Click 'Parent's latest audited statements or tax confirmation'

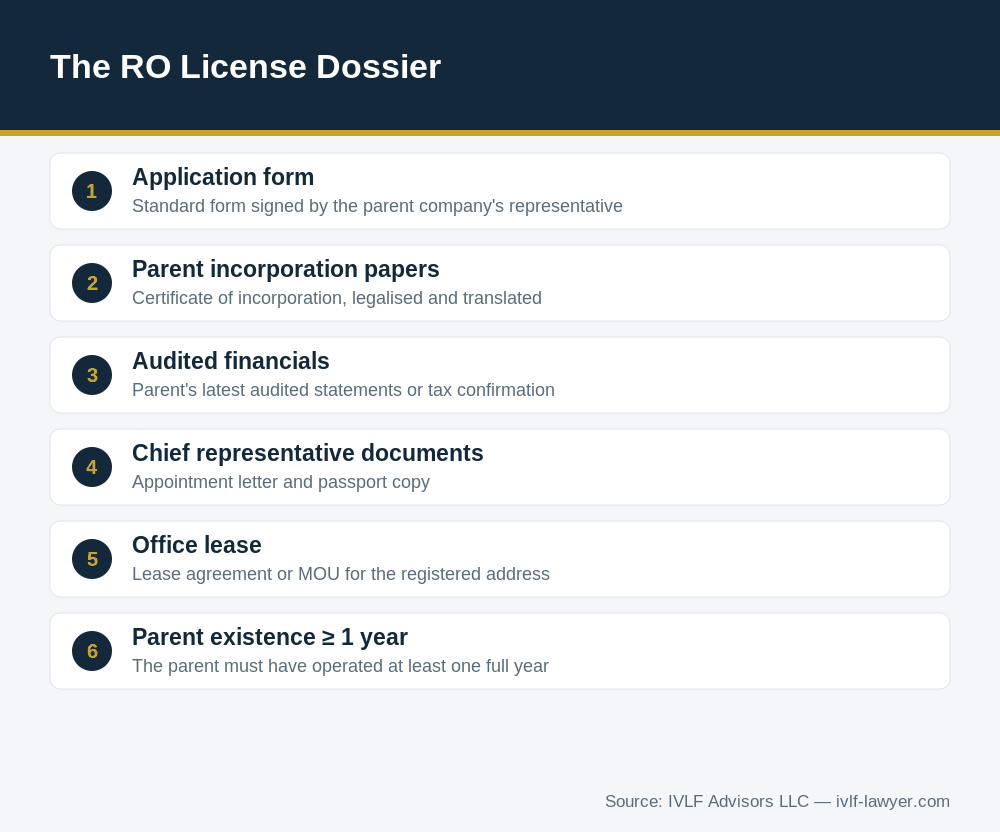(x=343, y=390)
